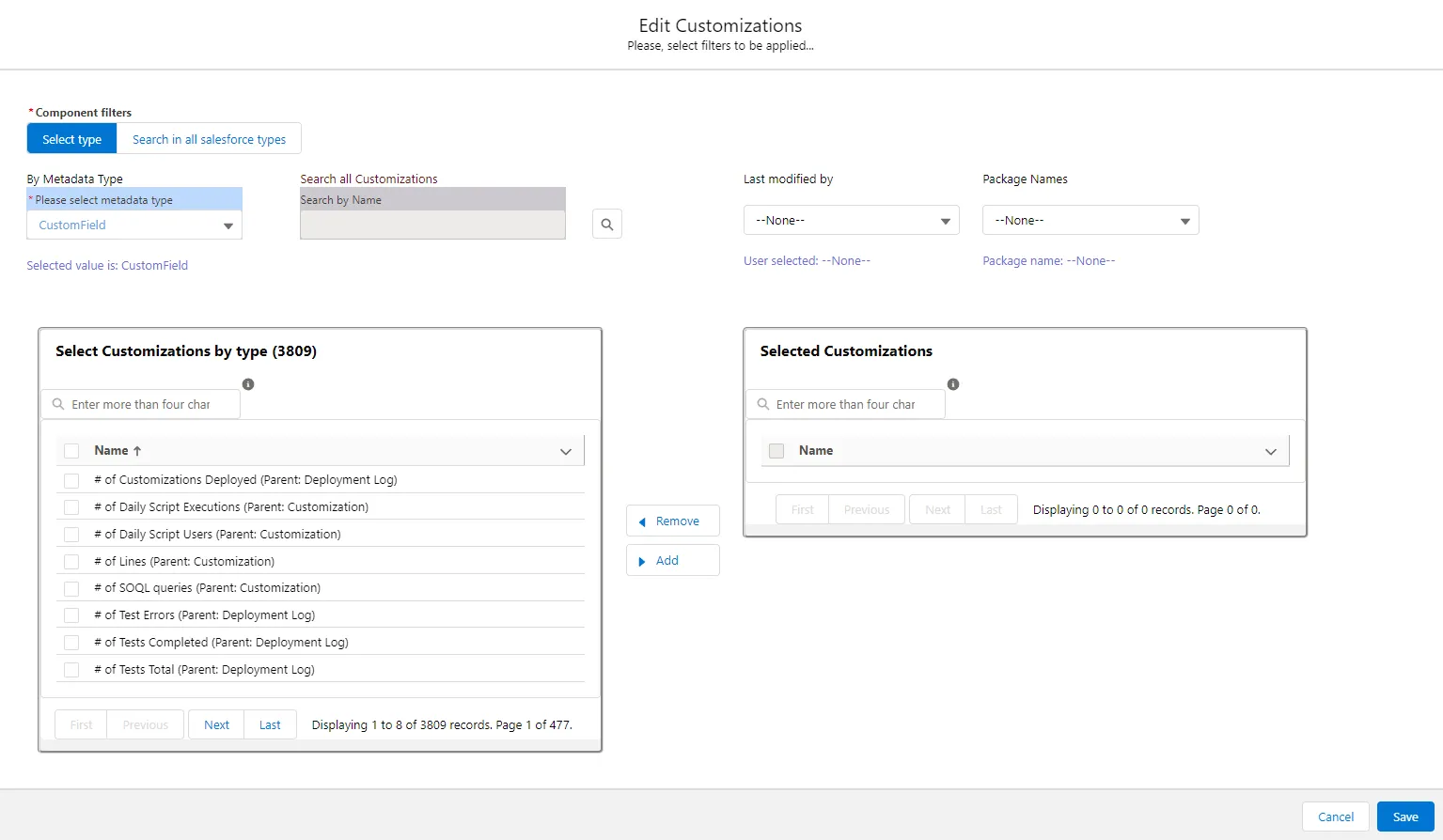Click '# of Daily Script Users (Parent: Customization)' text
This screenshot has height=840, width=1443.
pos(217,535)
